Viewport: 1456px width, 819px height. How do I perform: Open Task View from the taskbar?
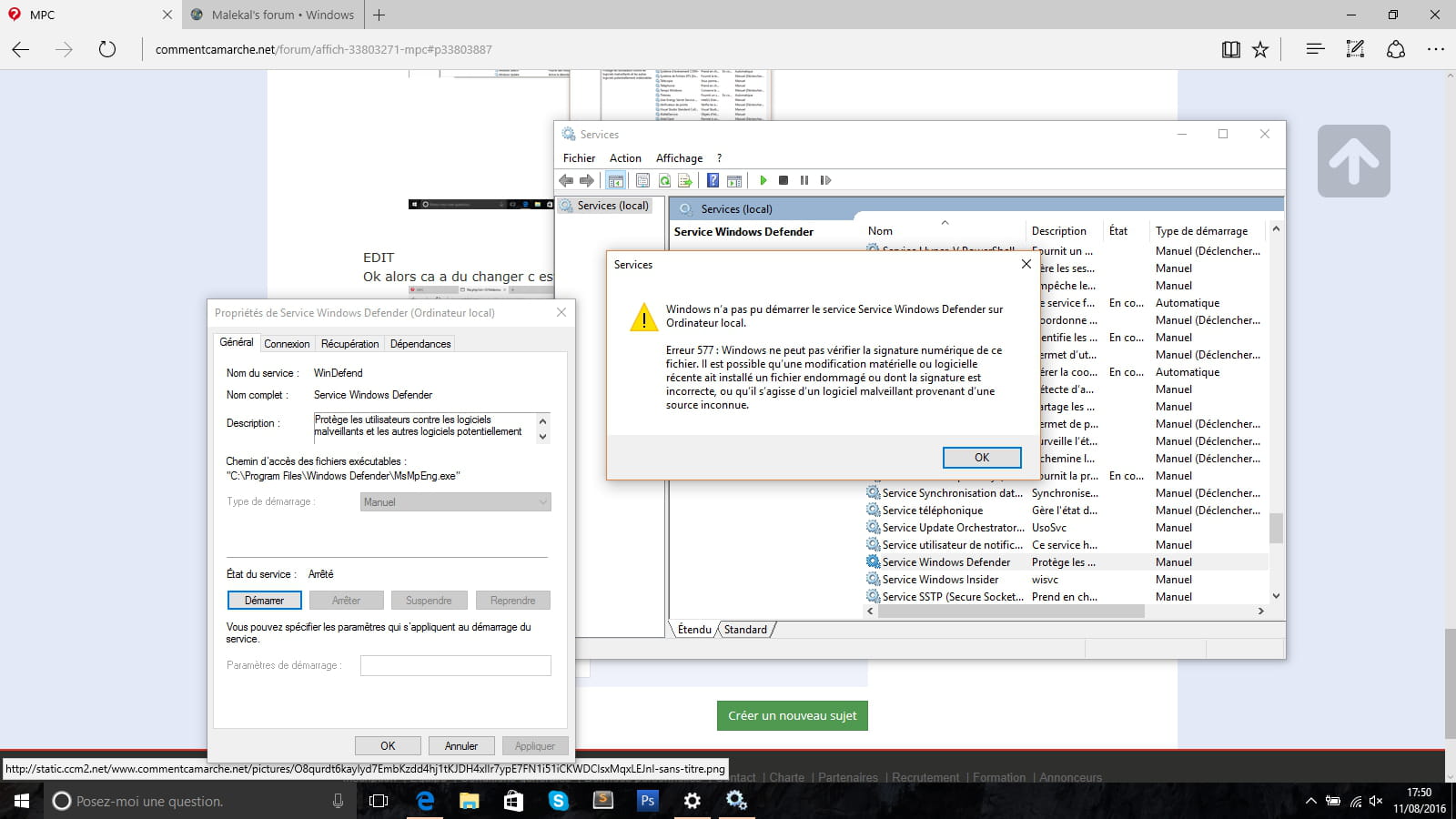click(x=379, y=801)
